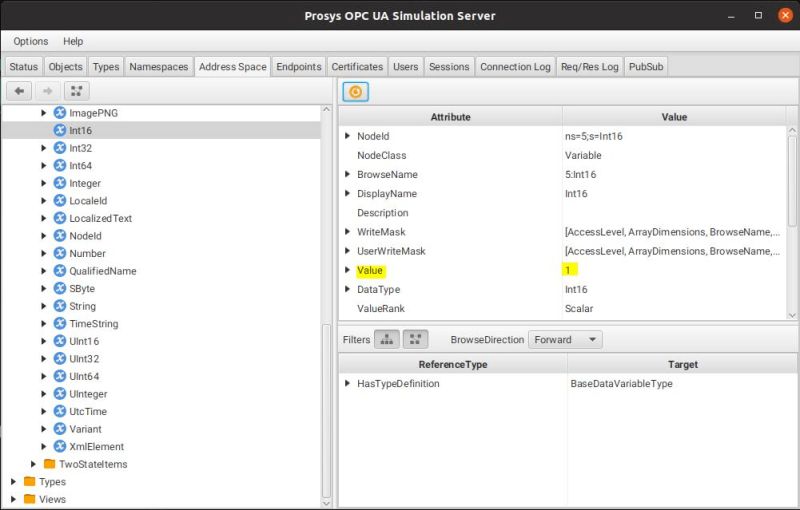Click the String variable node icon
Viewport: 800px width, 510px height.
coord(60,305)
